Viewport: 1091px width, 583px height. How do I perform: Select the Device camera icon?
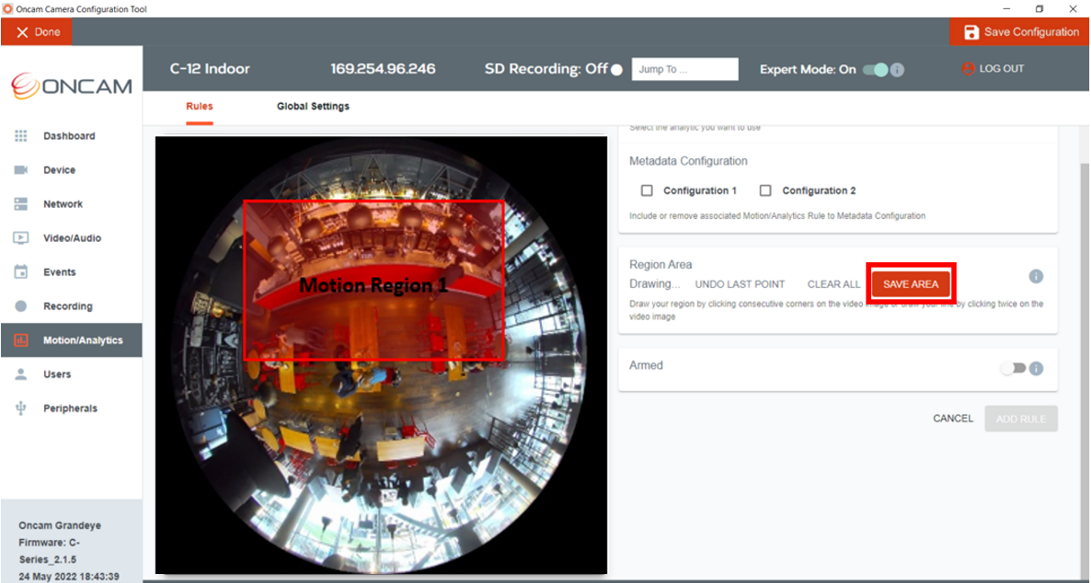[x=21, y=170]
